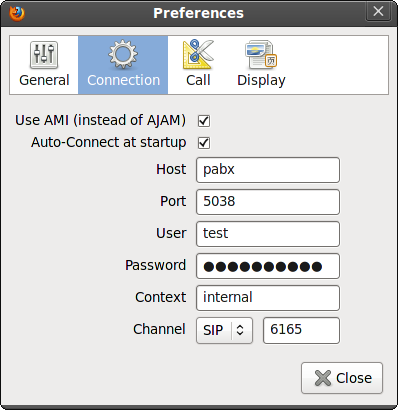
Task: Disable Auto-Connect at startup checkbox
Action: pos(204,143)
